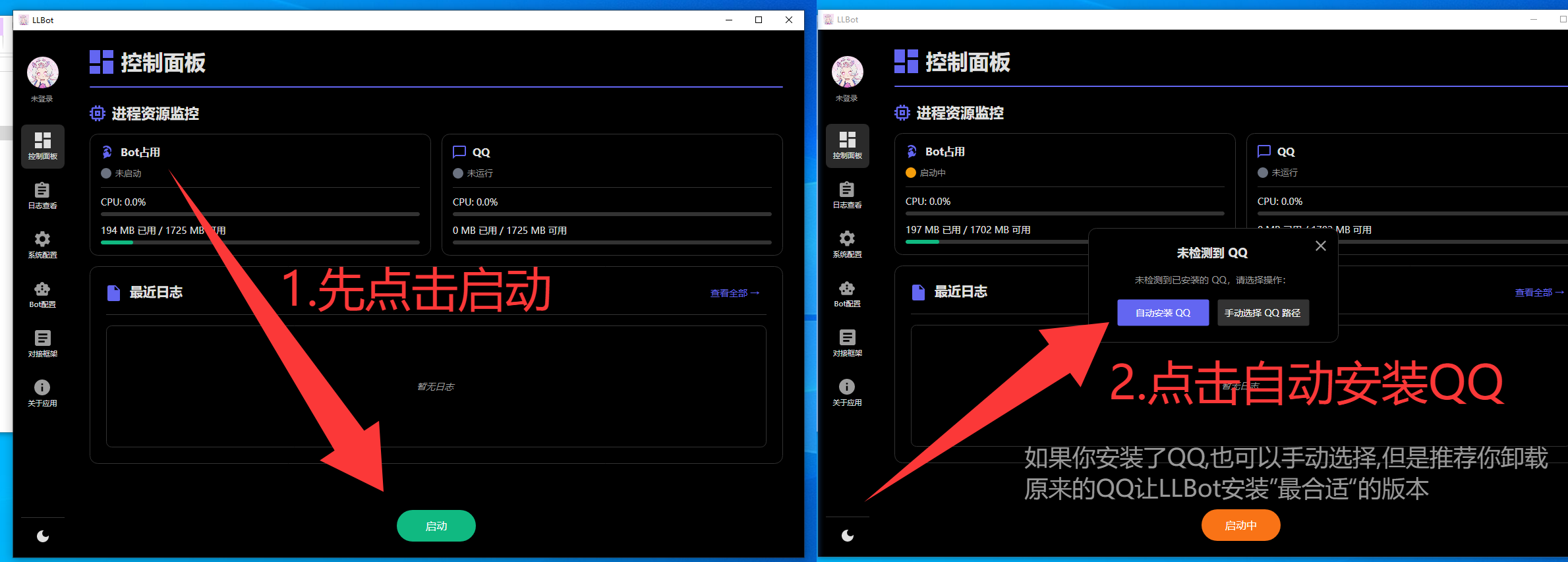Open 对接框架 sidebar item in right window

pos(848,343)
